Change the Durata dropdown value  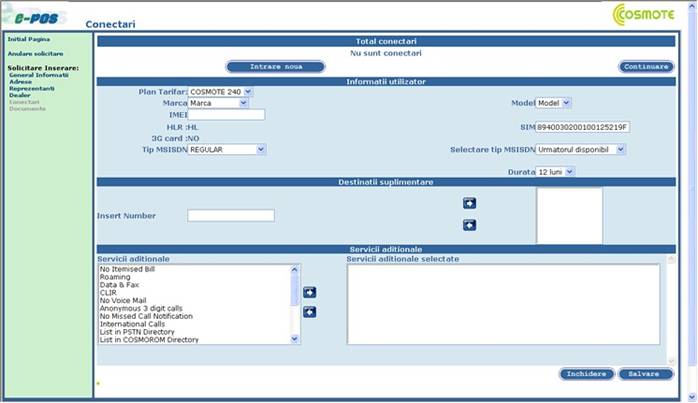coord(555,172)
